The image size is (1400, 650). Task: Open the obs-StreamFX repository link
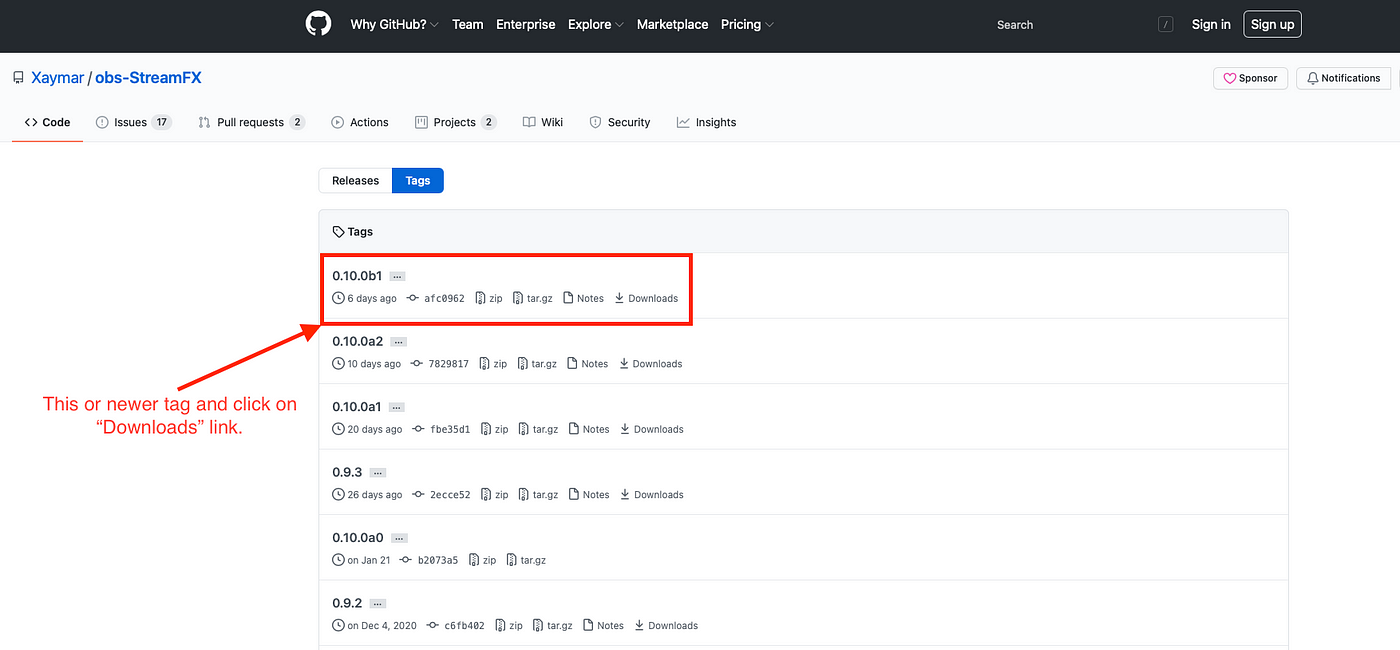148,77
